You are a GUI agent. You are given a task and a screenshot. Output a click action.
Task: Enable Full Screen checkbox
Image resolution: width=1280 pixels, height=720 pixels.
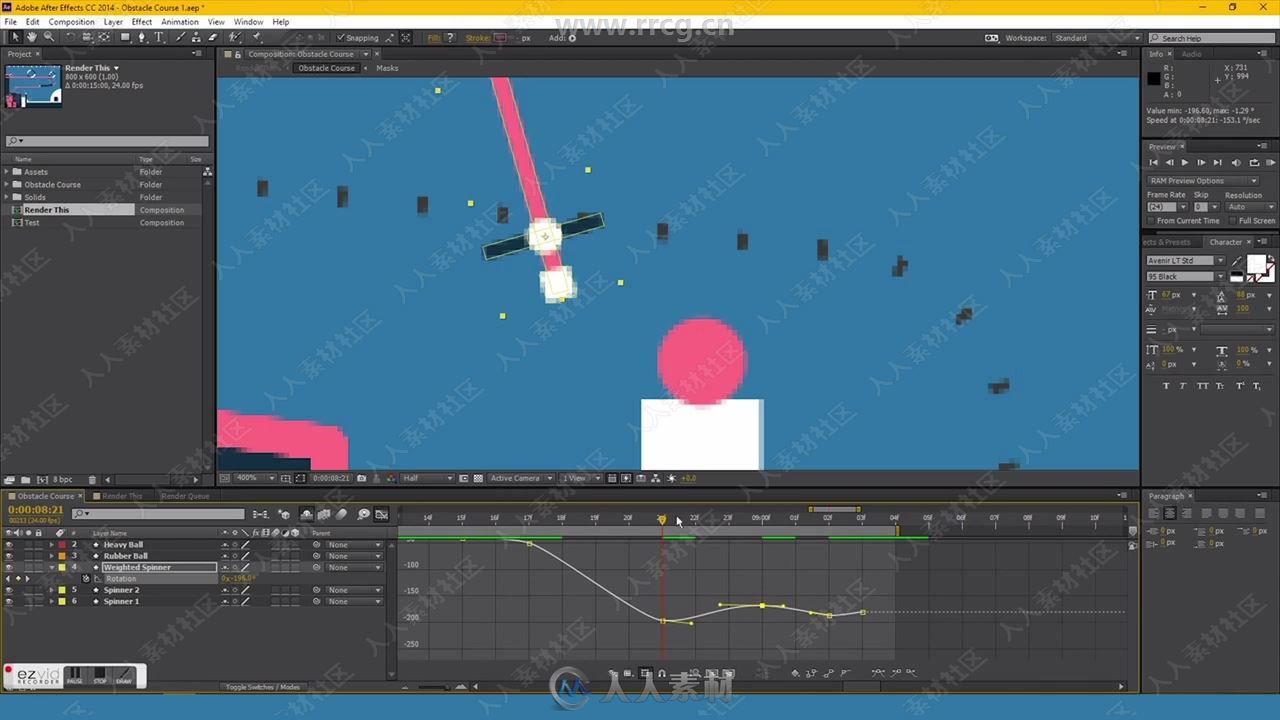(1233, 221)
